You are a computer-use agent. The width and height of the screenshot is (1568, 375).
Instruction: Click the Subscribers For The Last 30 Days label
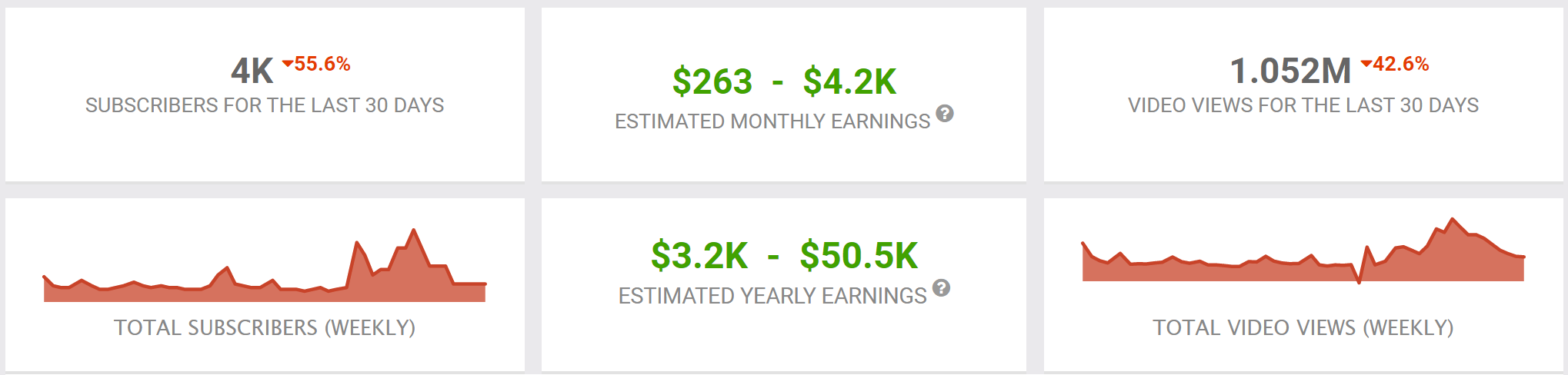pyautogui.click(x=265, y=105)
